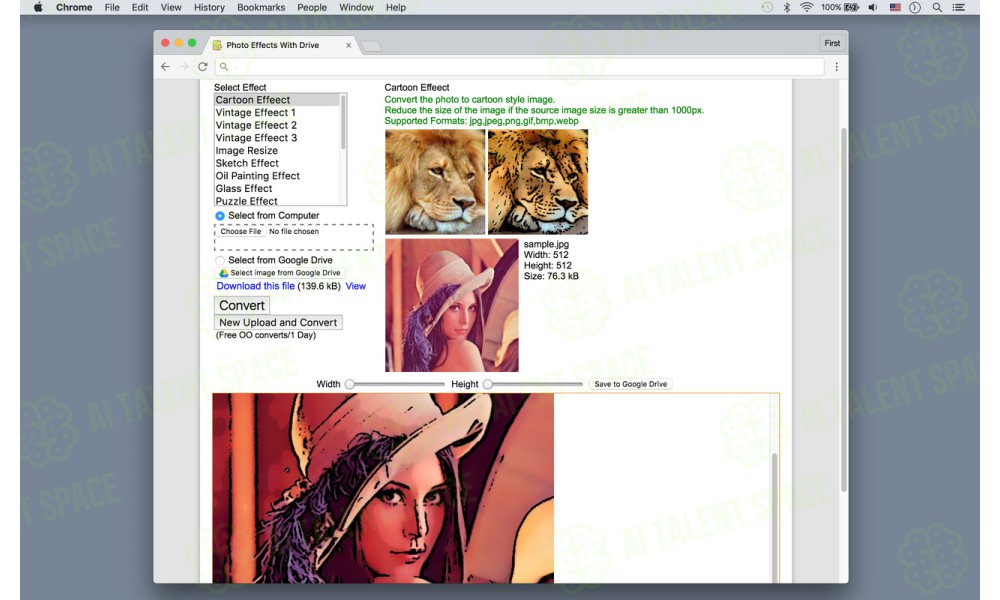Click the cartoon lion sample thumbnail

(x=538, y=182)
